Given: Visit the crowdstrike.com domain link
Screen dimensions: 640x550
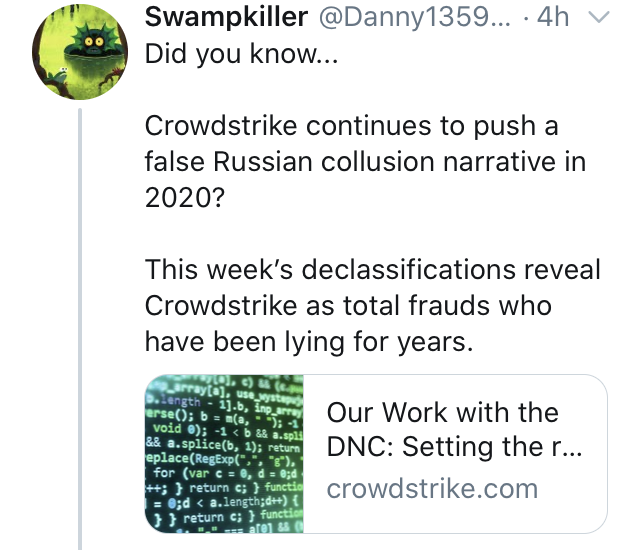Looking at the screenshot, I should [x=432, y=489].
